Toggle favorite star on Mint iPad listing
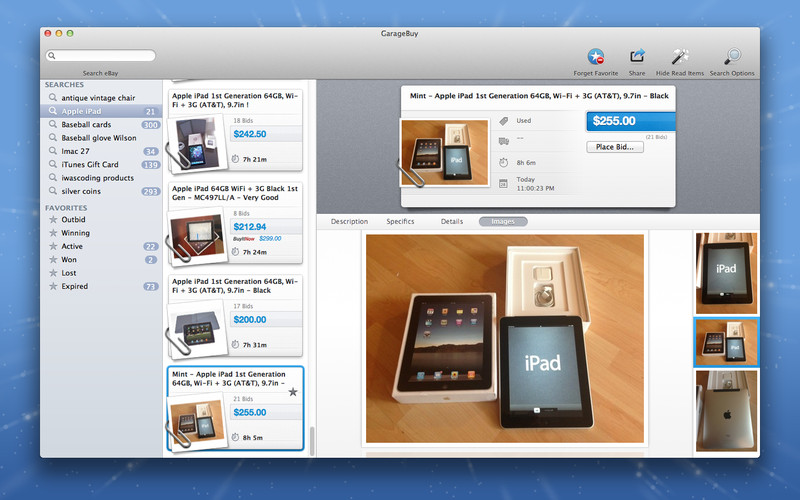This screenshot has height=500, width=800. click(293, 392)
